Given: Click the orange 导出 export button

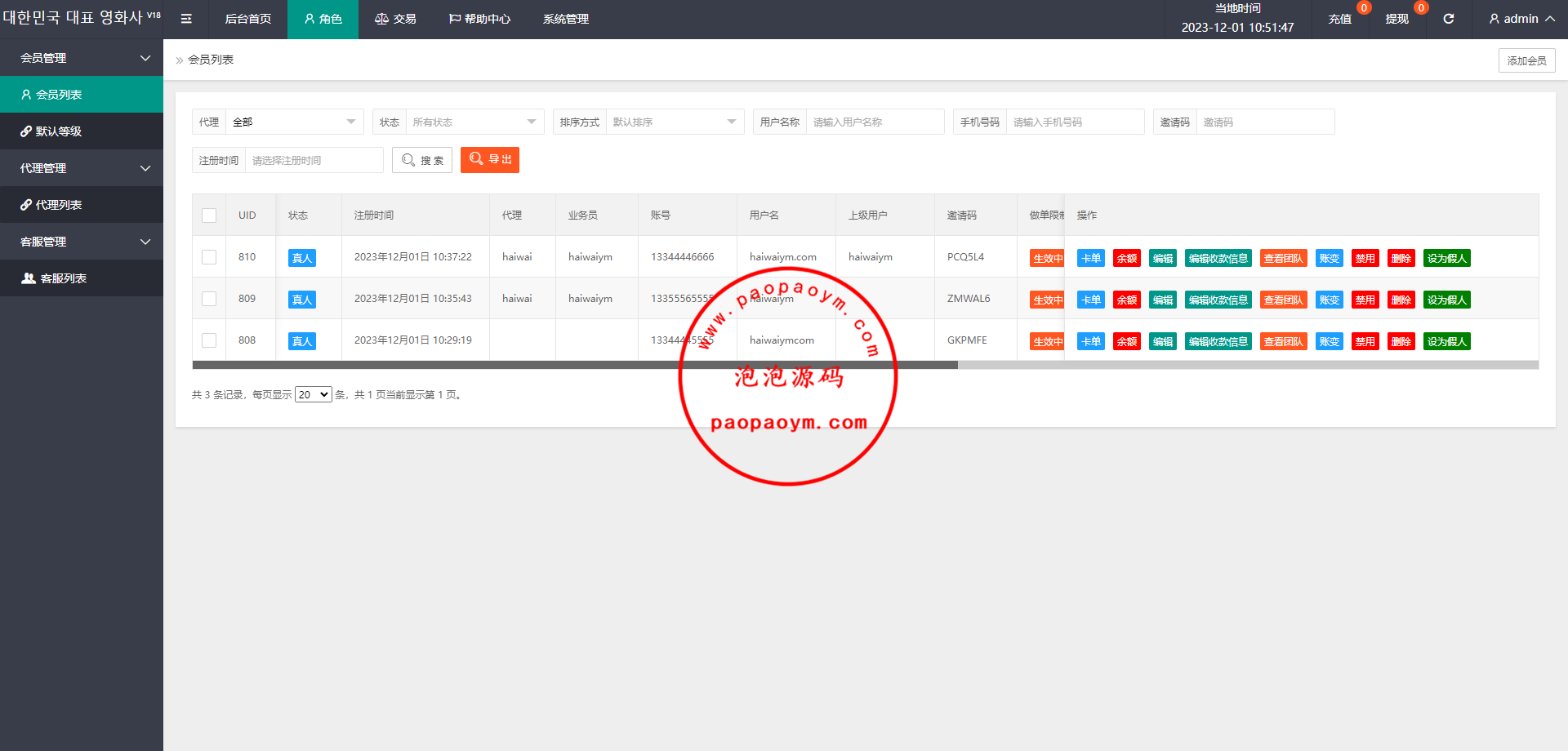Looking at the screenshot, I should (490, 160).
